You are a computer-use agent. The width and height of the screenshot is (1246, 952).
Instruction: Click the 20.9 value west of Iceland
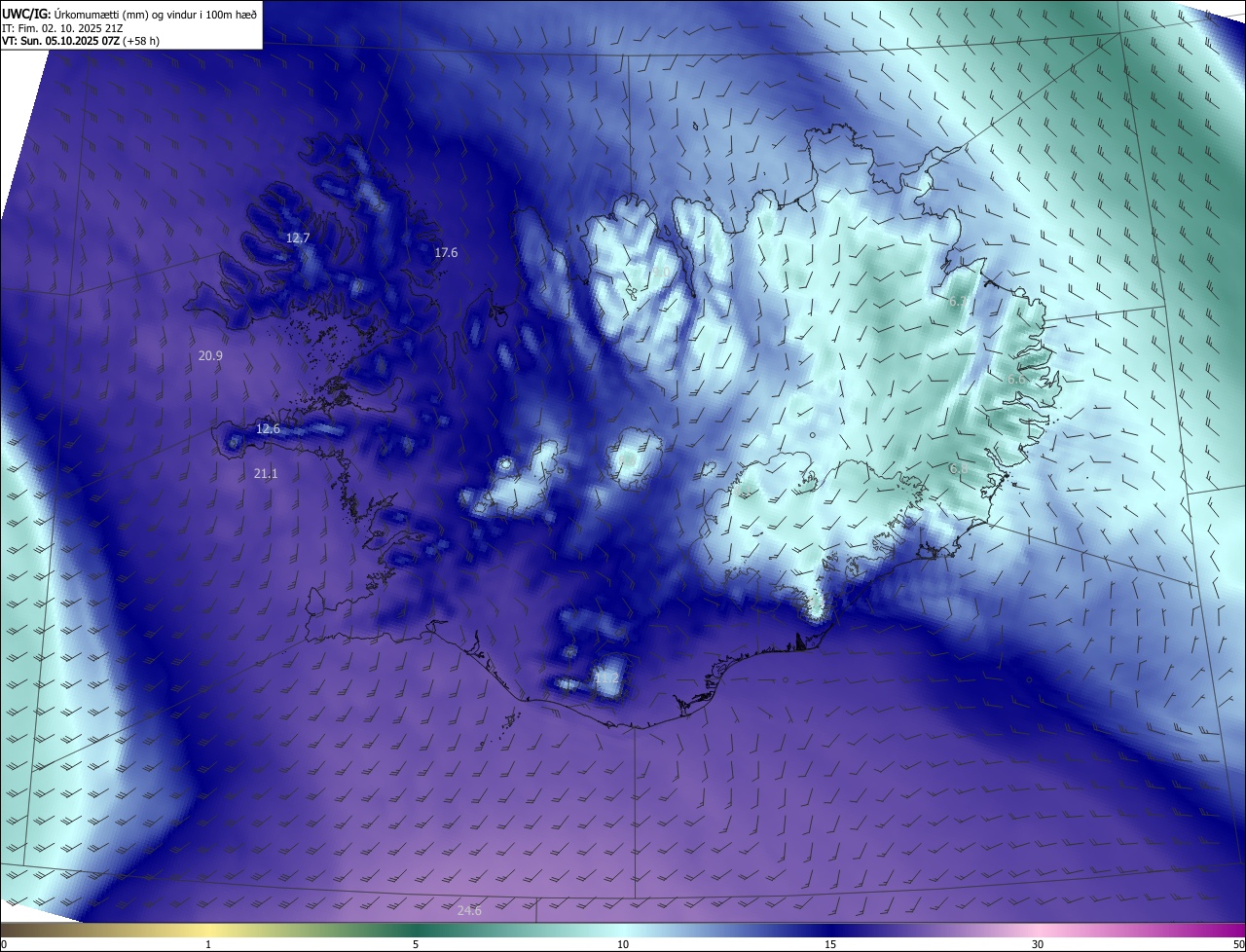[210, 355]
